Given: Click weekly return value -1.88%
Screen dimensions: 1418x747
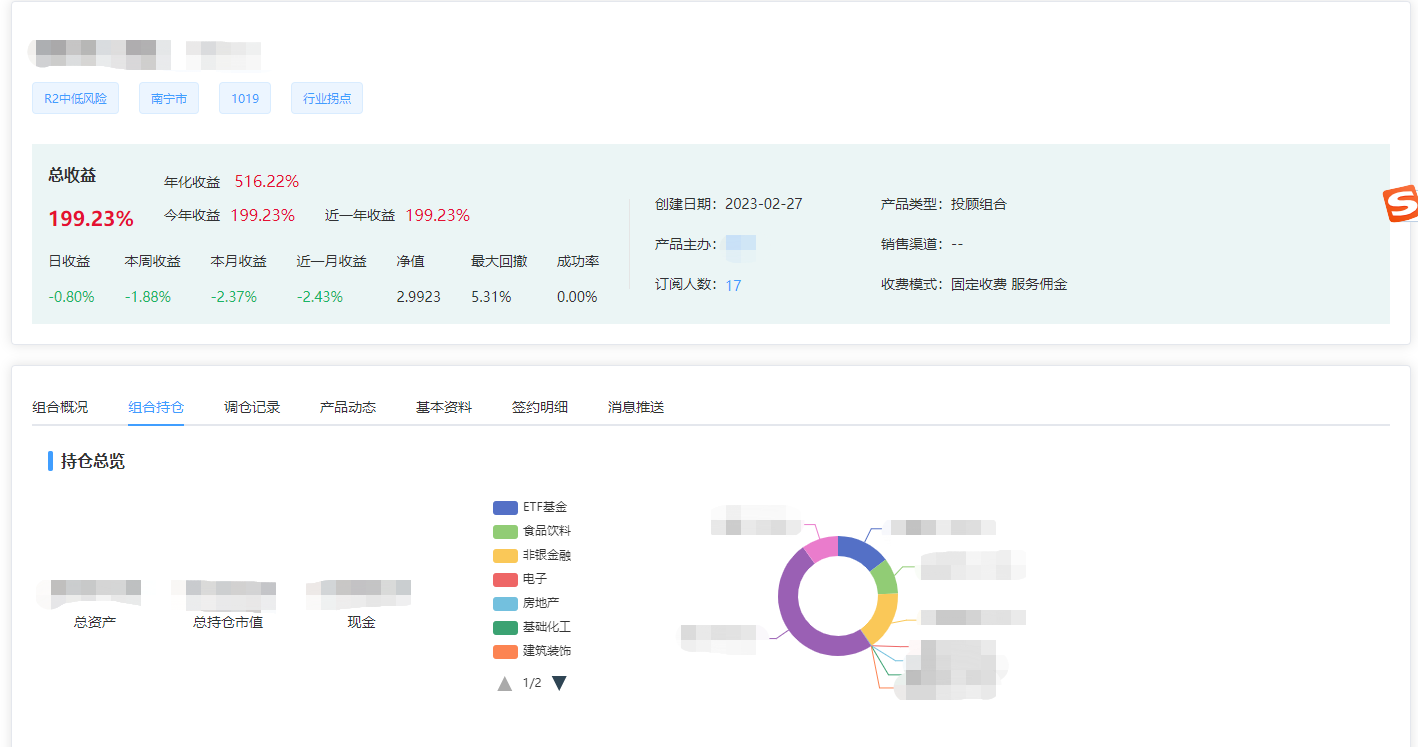Looking at the screenshot, I should 148,297.
